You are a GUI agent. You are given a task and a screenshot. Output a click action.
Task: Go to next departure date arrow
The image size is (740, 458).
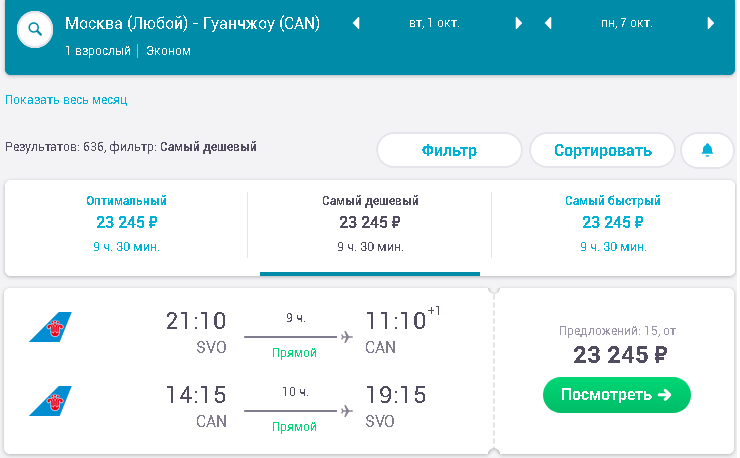tap(519, 23)
